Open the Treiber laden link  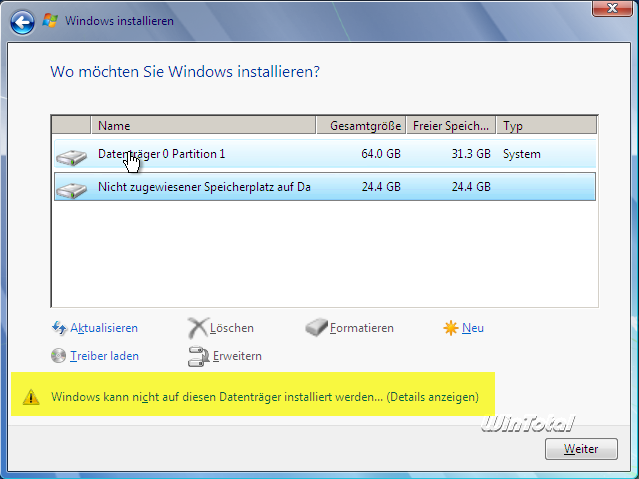pyautogui.click(x=104, y=356)
